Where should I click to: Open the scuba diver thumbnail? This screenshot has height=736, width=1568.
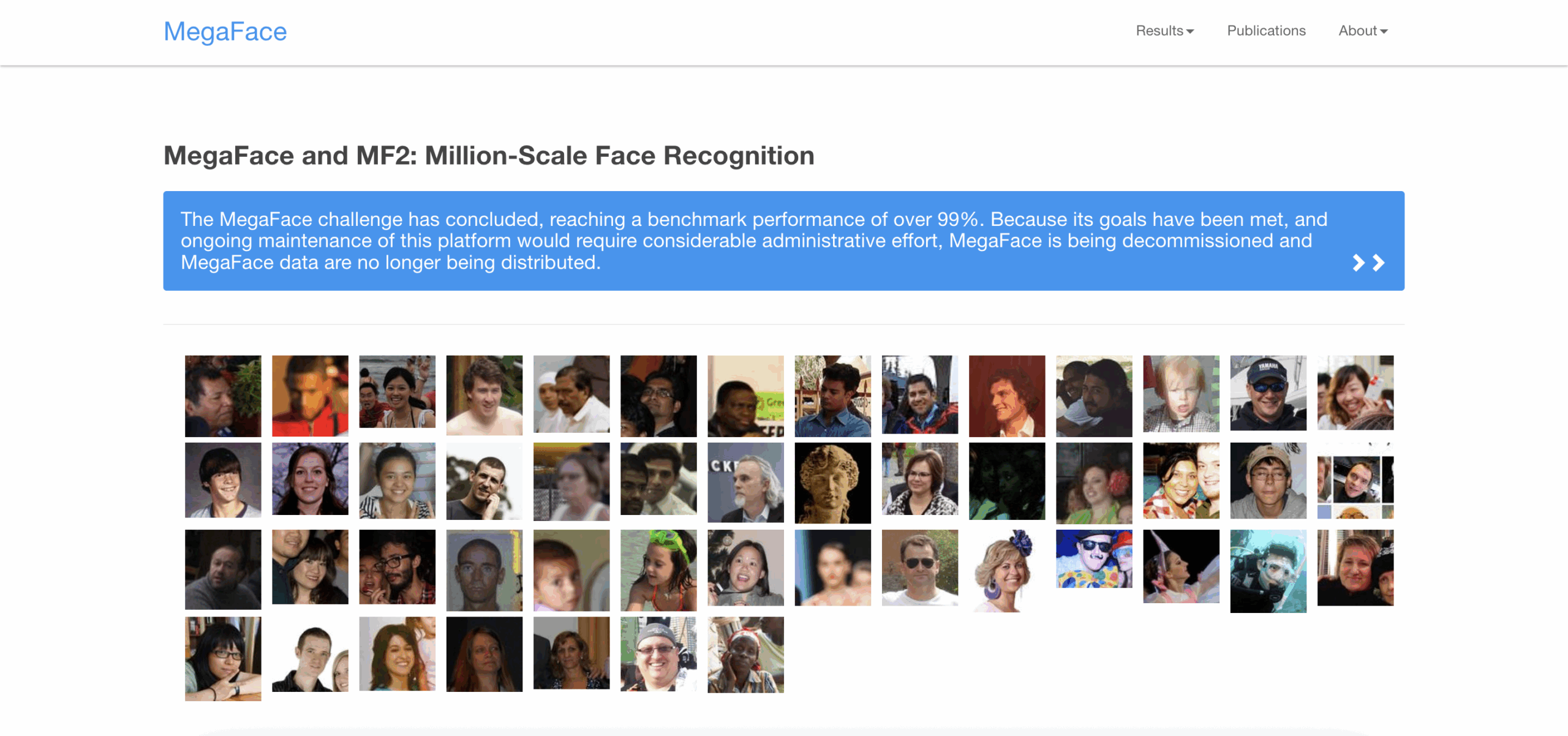[1268, 571]
